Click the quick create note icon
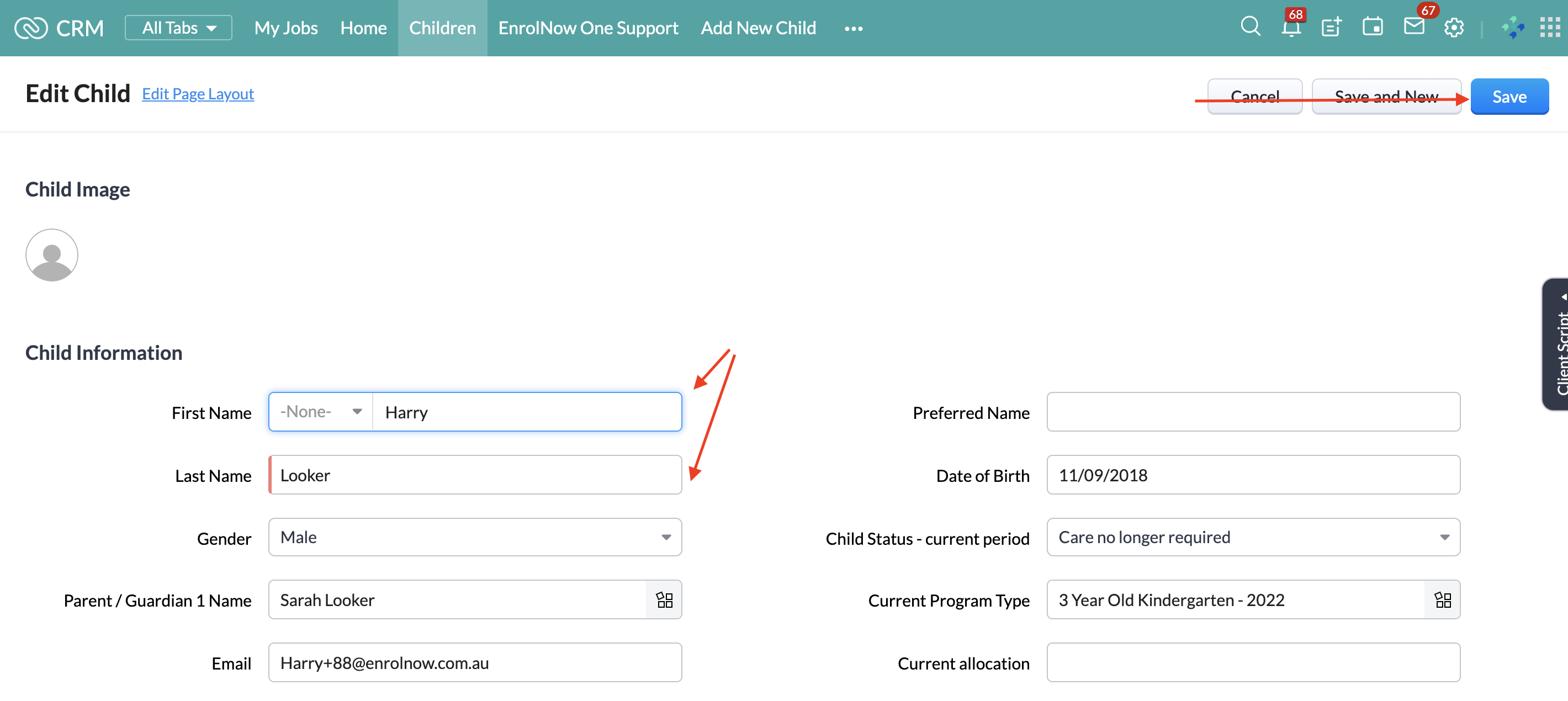Viewport: 1568px width, 701px height. tap(1331, 28)
